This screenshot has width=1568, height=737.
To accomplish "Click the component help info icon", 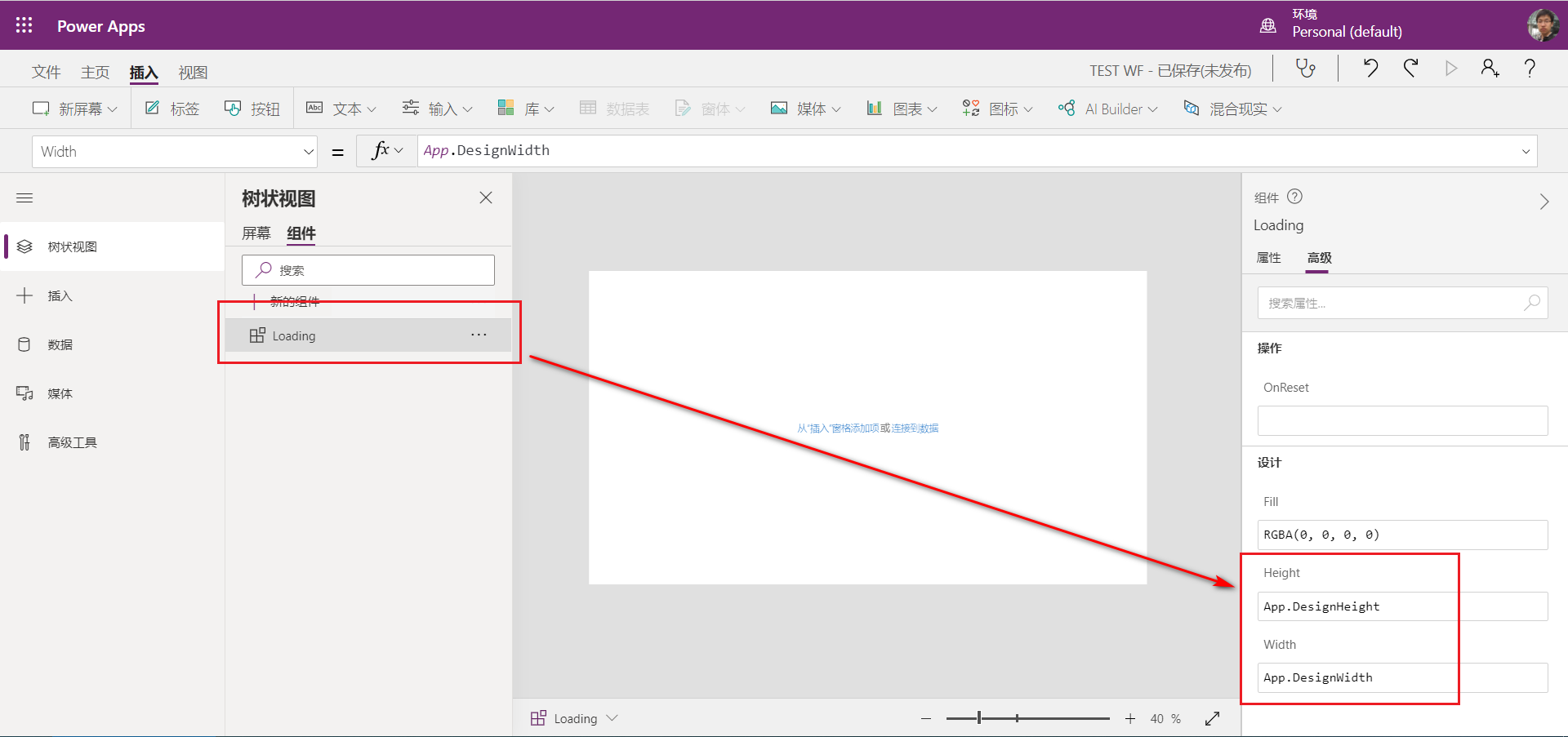I will pos(1294,197).
